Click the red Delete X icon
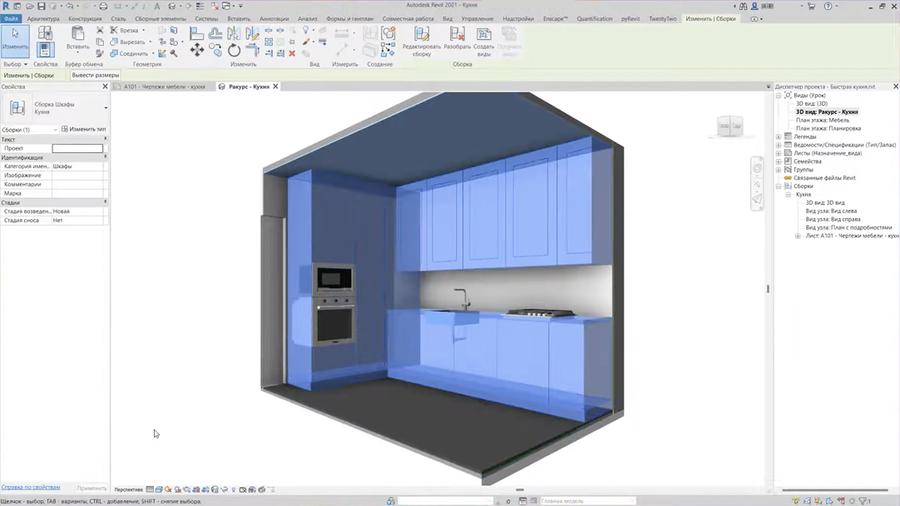Viewport: 900px width, 506px height. 292,53
